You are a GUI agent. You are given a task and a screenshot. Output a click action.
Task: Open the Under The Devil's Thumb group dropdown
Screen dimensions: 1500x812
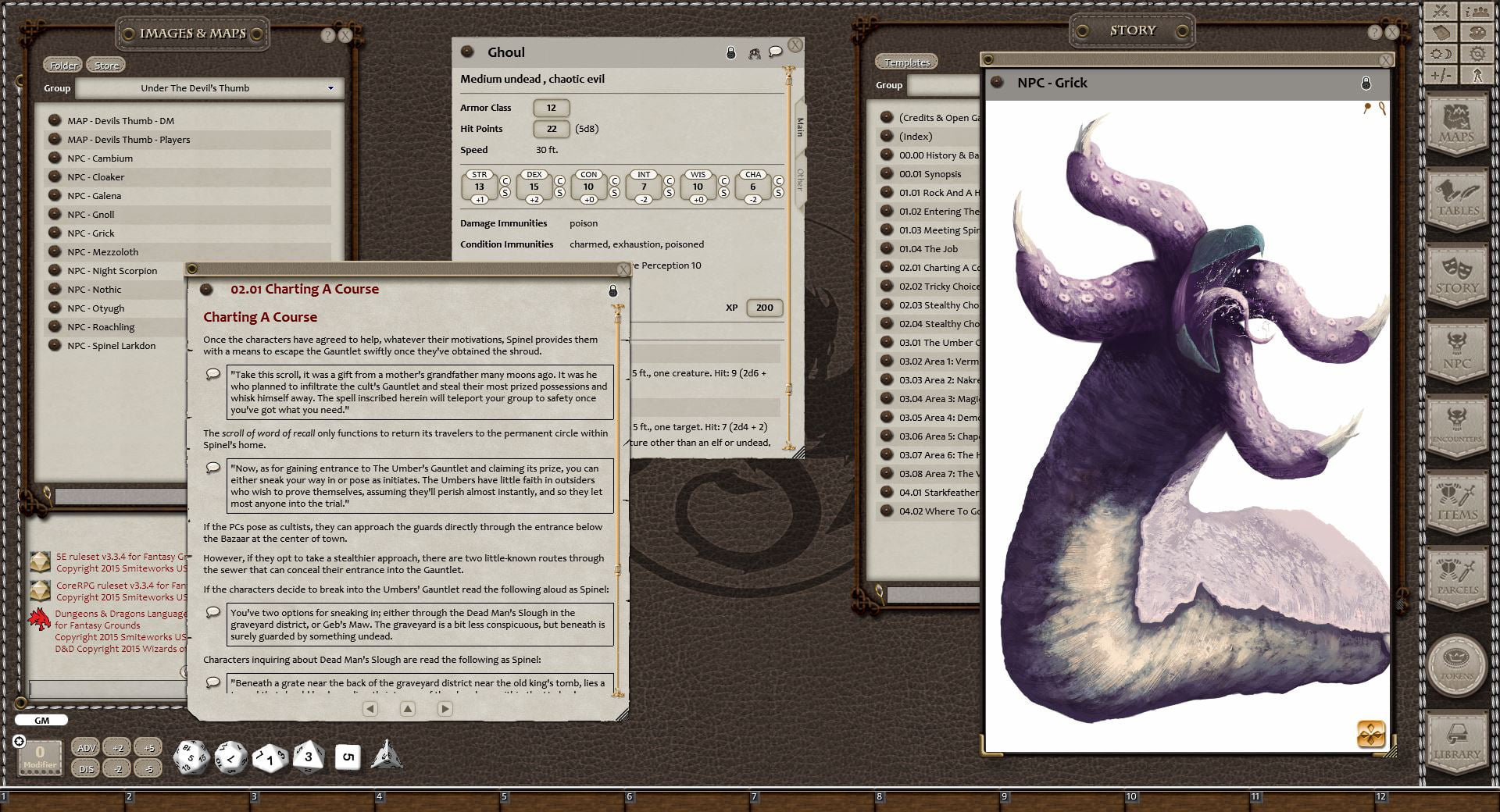[x=330, y=88]
